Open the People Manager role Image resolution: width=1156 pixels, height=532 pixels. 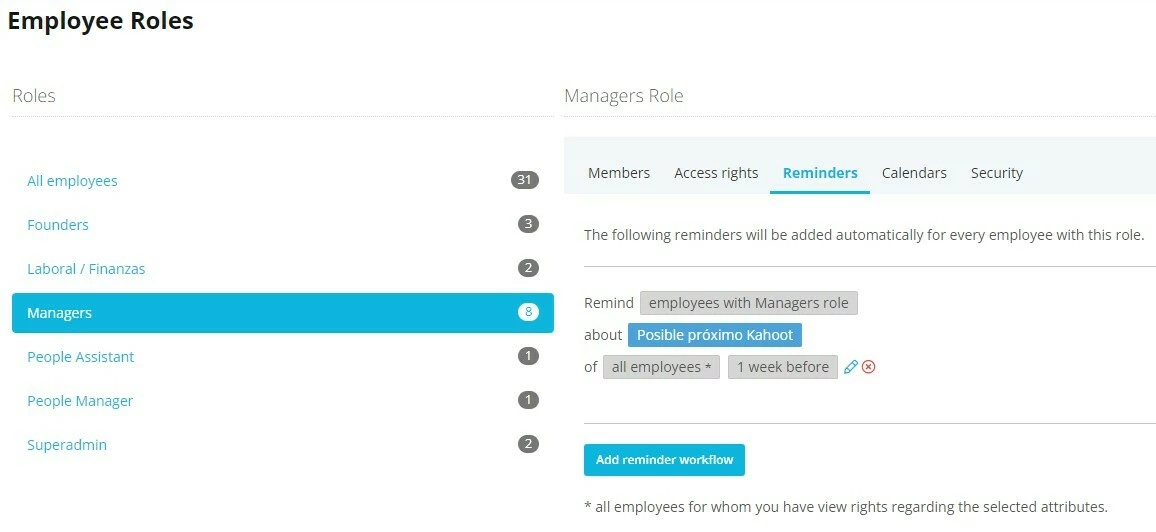coord(282,401)
